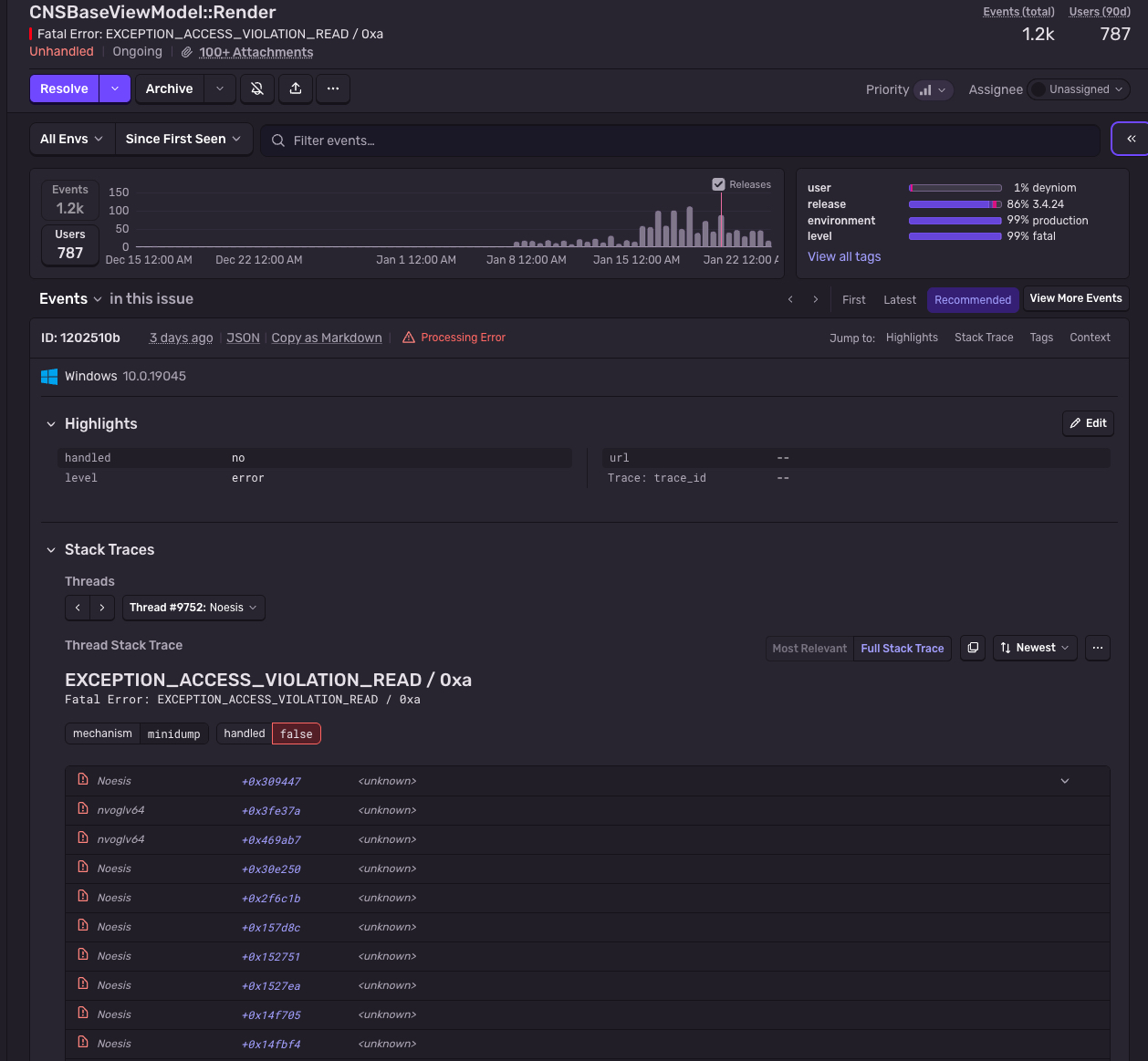Jump to Highlights section
Screen dimensions: 1148x1061
[912, 338]
